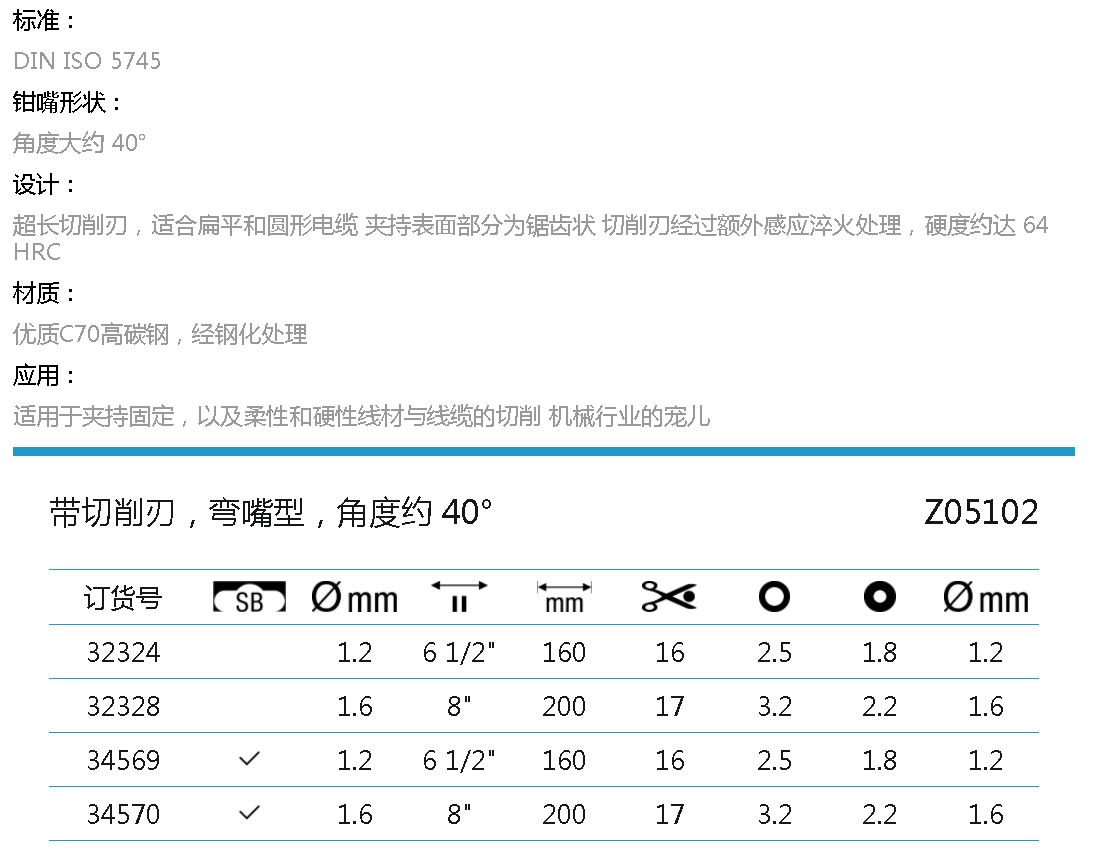Click the scissors cutting-edge icon
The image size is (1101, 864).
click(x=669, y=598)
